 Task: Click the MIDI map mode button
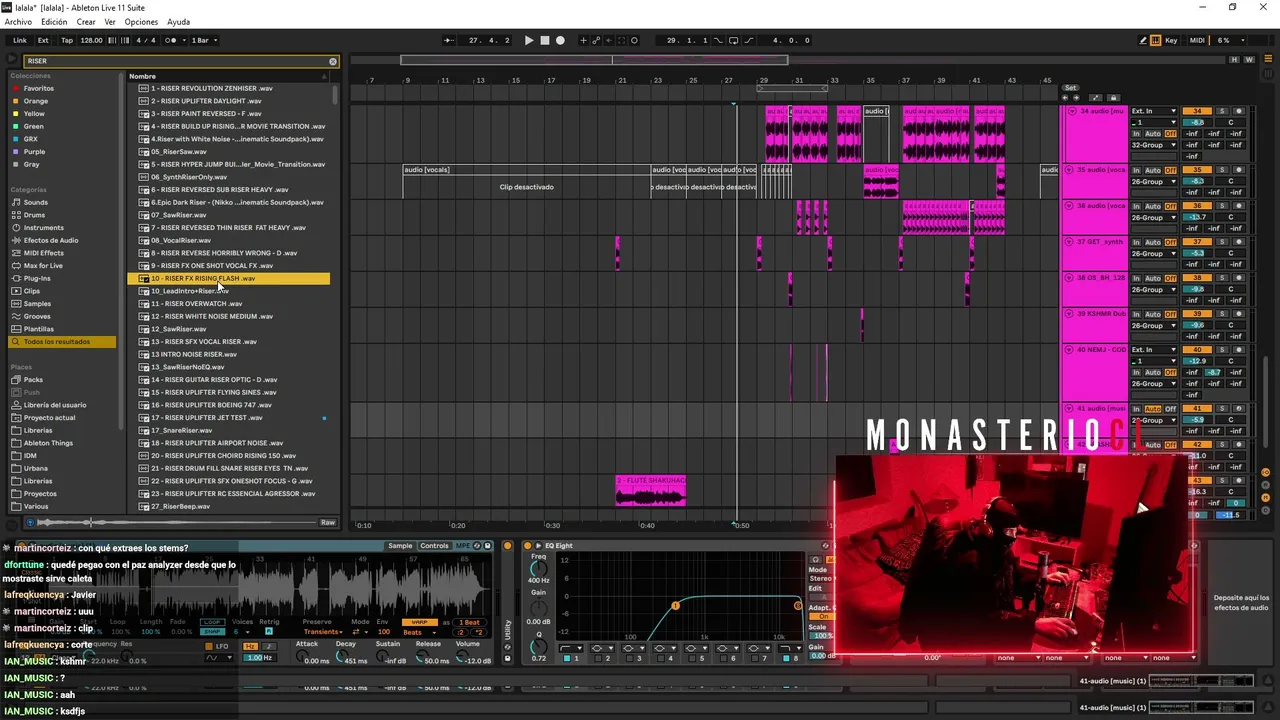(1197, 41)
